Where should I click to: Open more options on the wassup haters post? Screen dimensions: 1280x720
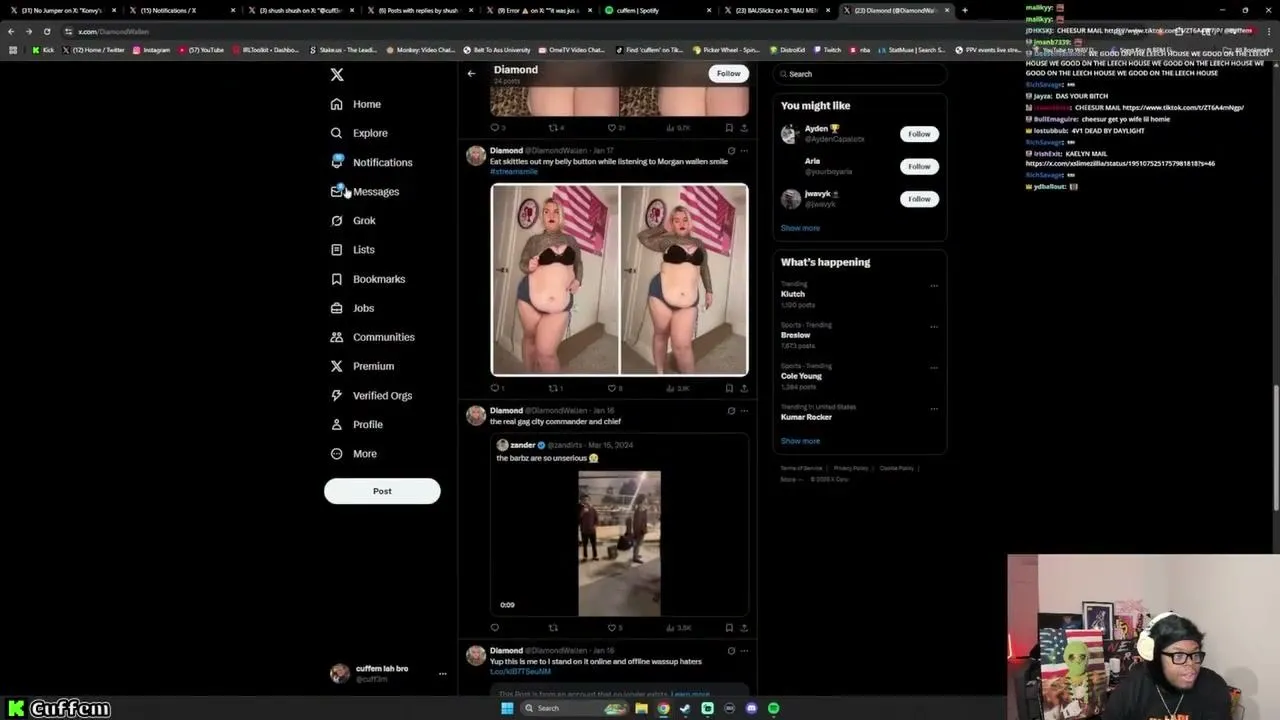[744, 651]
